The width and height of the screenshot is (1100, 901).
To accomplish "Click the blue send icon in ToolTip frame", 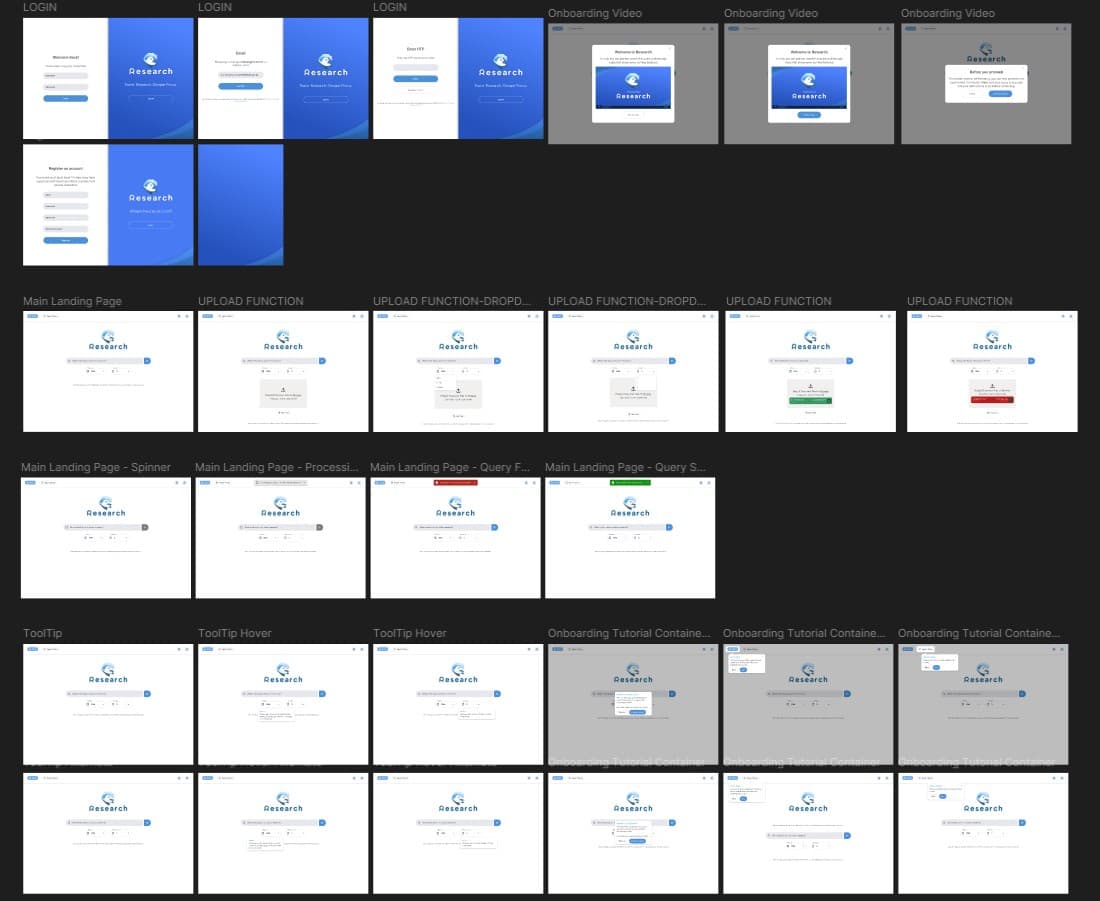I will coord(147,693).
